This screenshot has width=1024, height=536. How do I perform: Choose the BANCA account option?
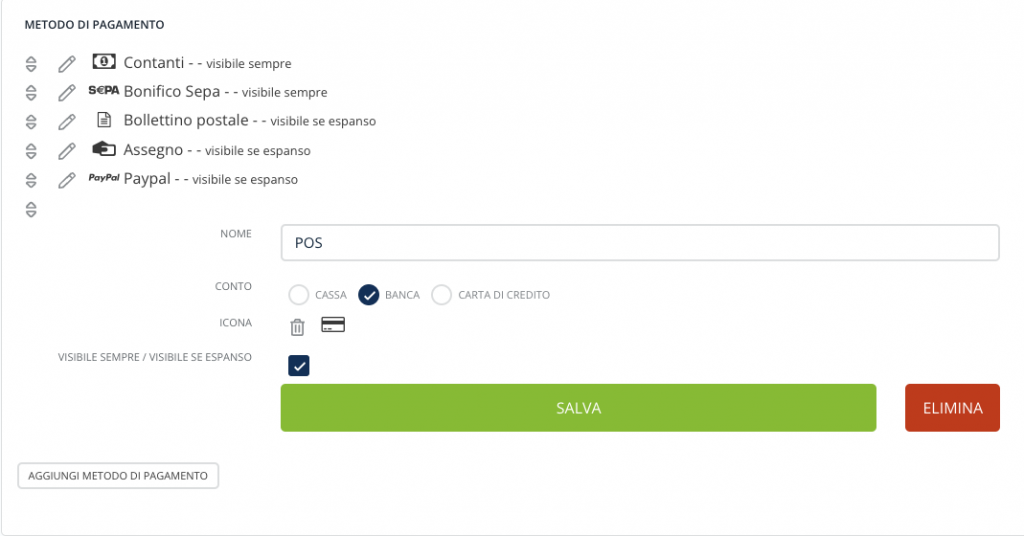[368, 295]
